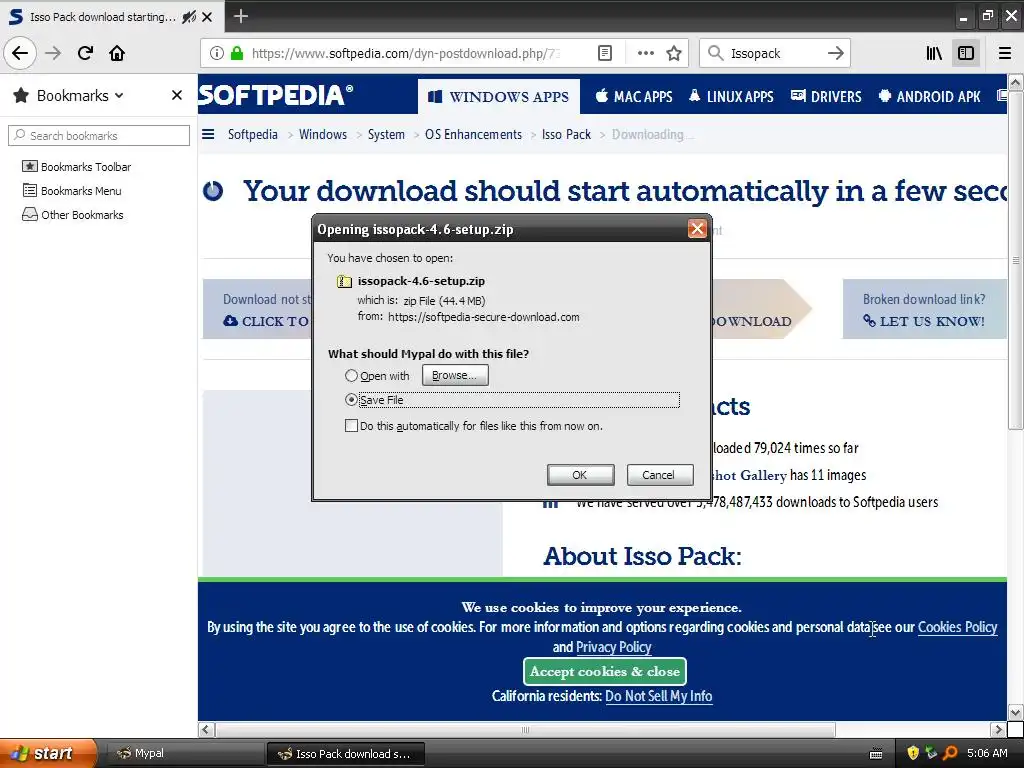The image size is (1024, 768).
Task: Close the Opening issopack dialog
Action: 697,229
